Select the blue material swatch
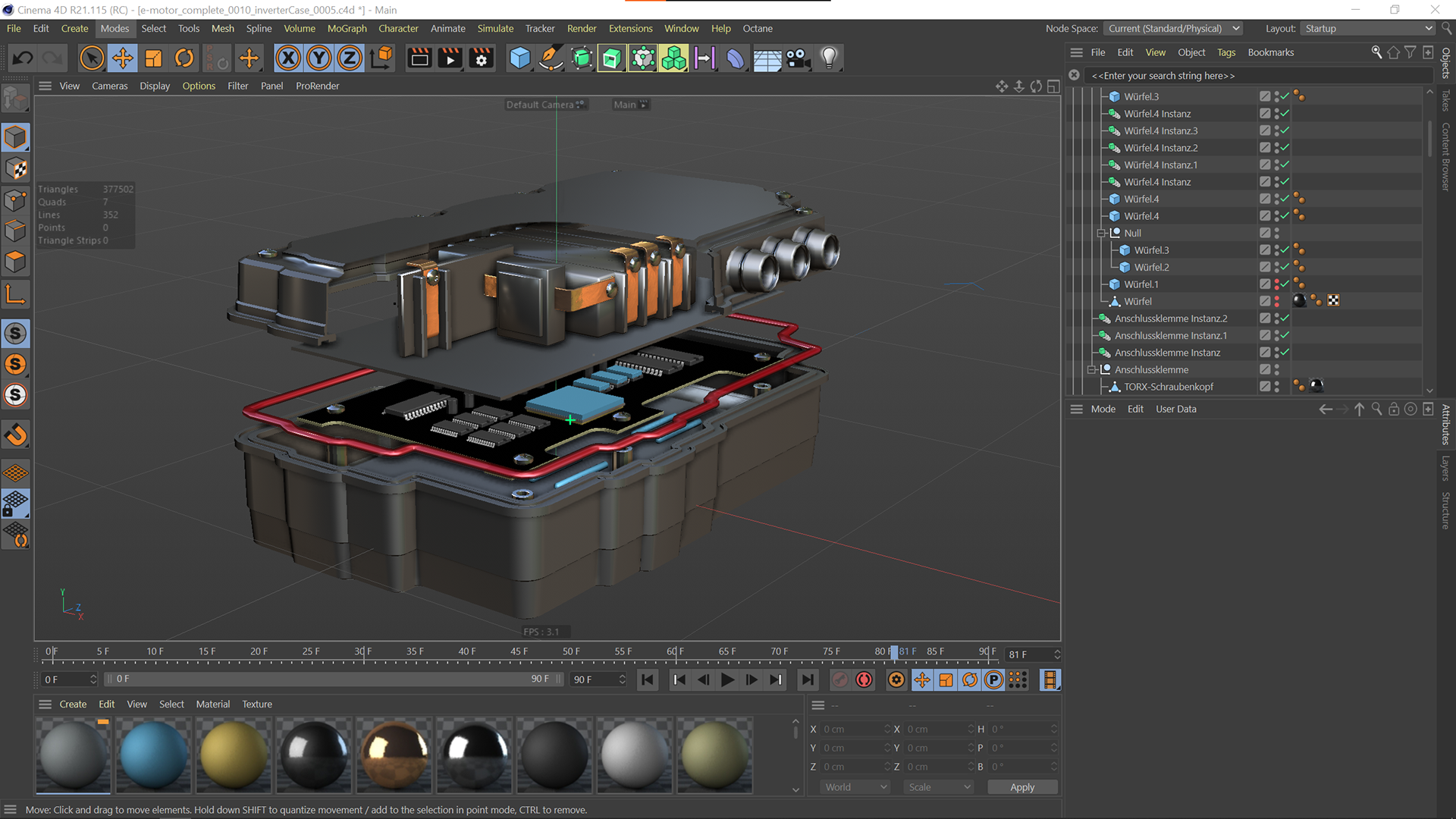 pos(153,755)
